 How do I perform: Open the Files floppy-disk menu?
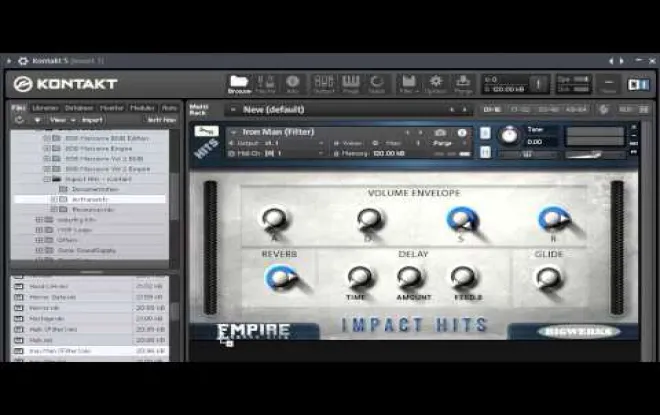tap(409, 84)
